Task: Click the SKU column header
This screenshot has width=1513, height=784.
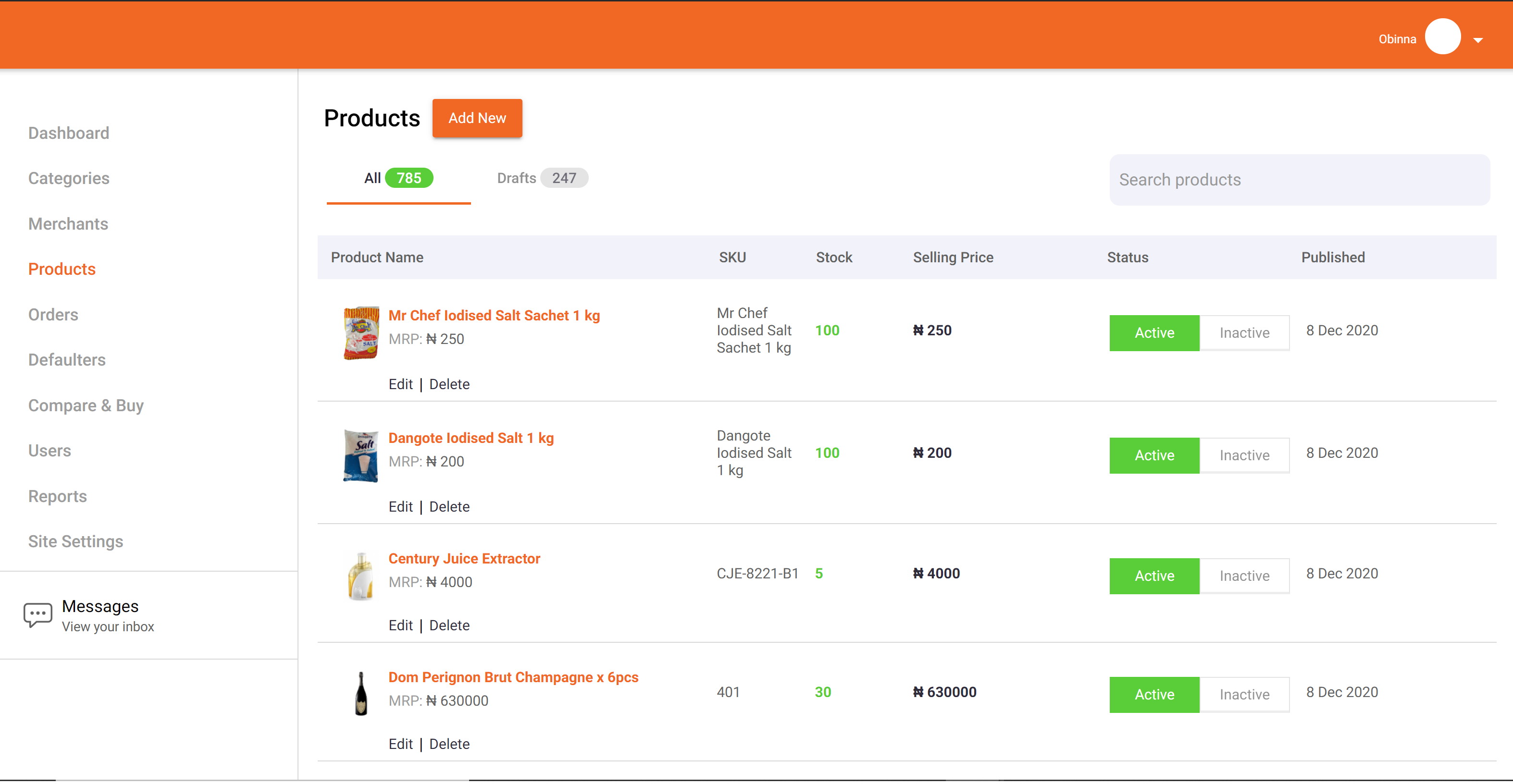Action: [x=732, y=257]
